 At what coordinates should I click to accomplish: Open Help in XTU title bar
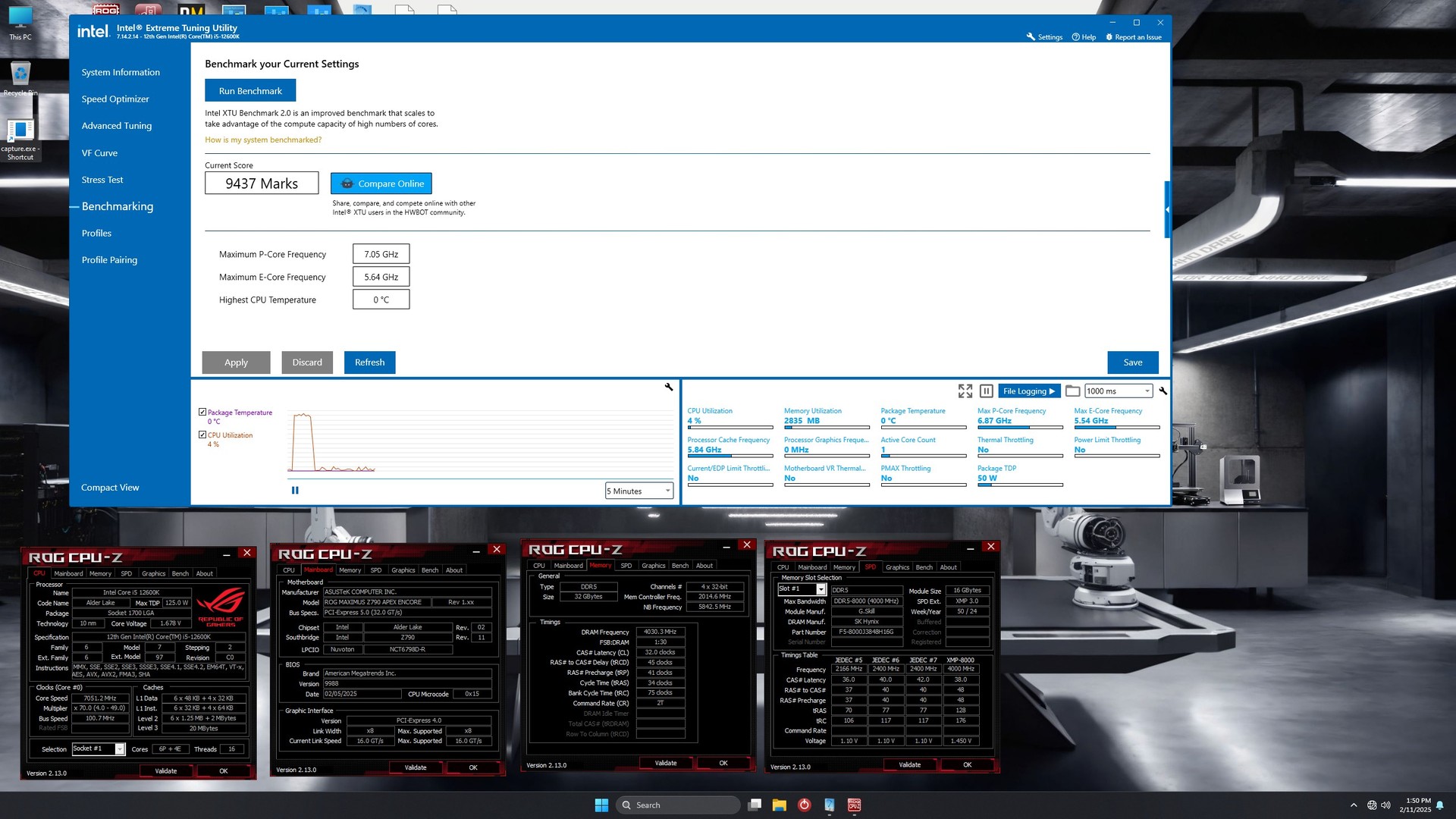pyautogui.click(x=1084, y=36)
